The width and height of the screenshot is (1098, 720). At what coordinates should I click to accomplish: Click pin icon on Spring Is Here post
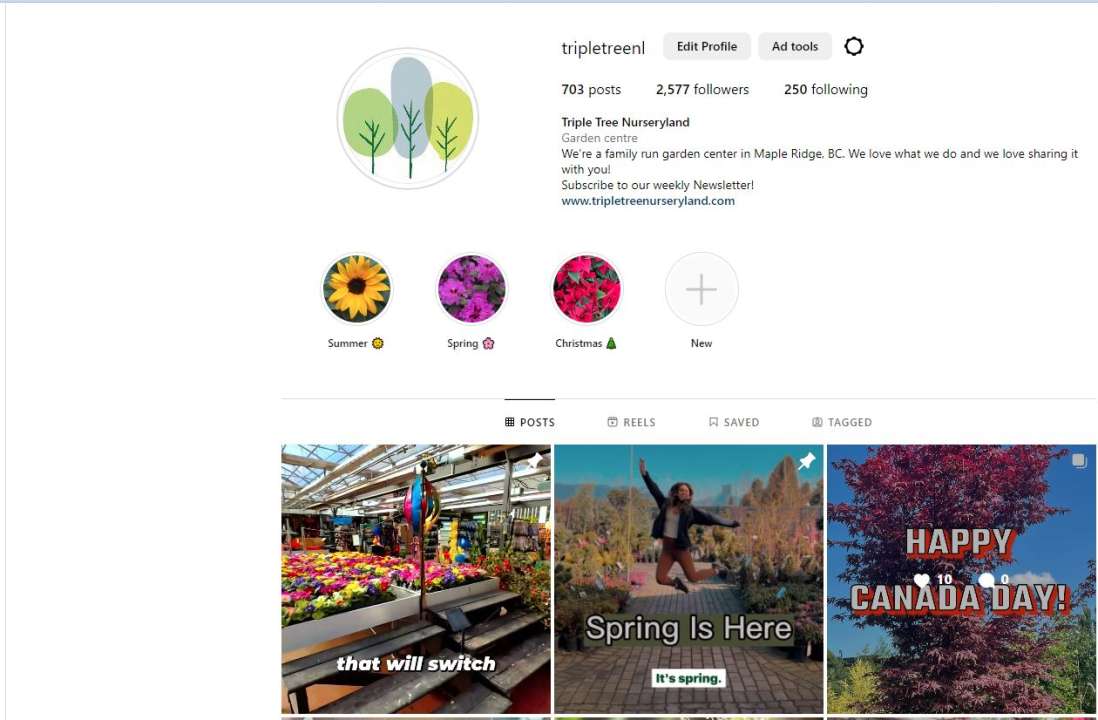pos(807,461)
